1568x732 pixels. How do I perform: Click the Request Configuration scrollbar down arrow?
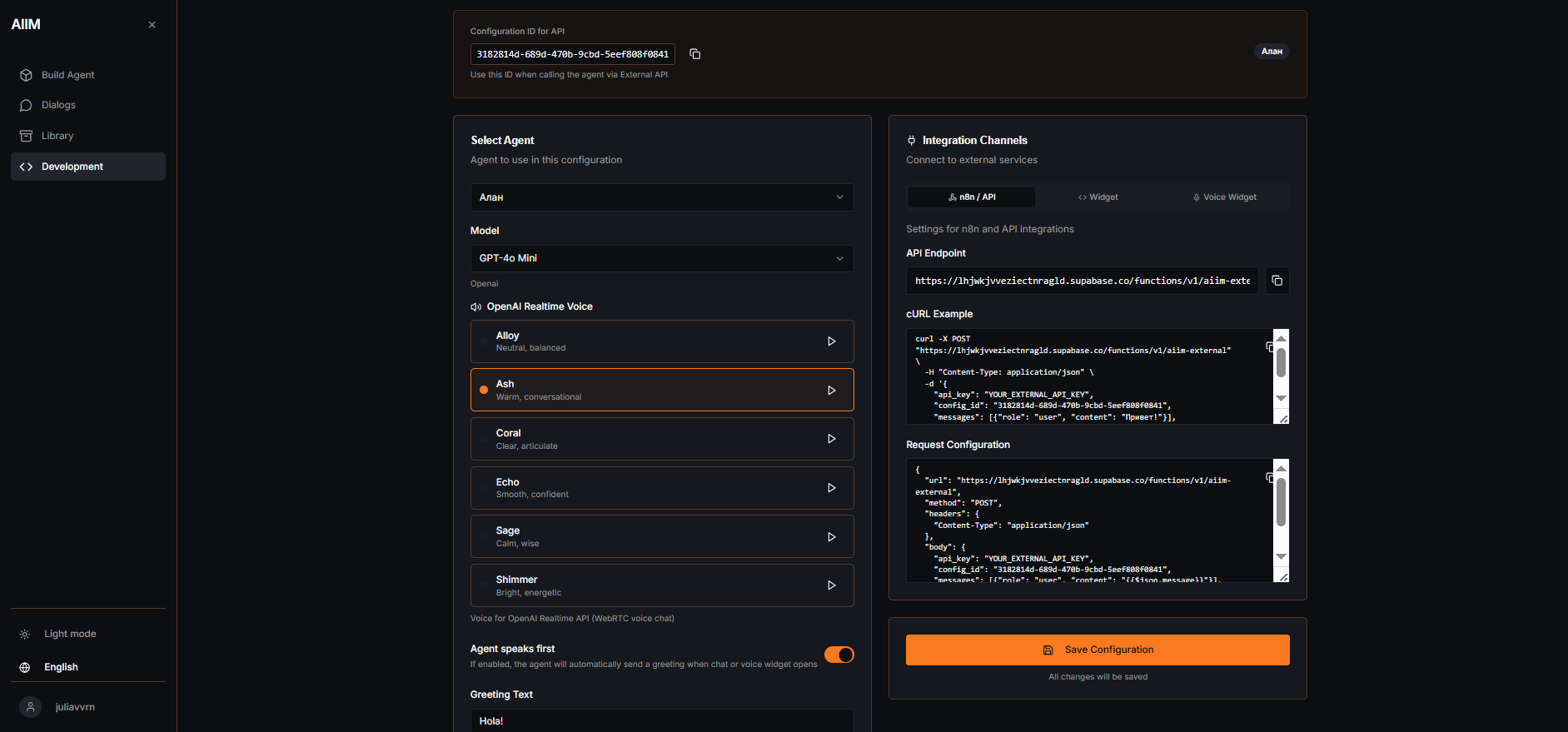click(1282, 556)
